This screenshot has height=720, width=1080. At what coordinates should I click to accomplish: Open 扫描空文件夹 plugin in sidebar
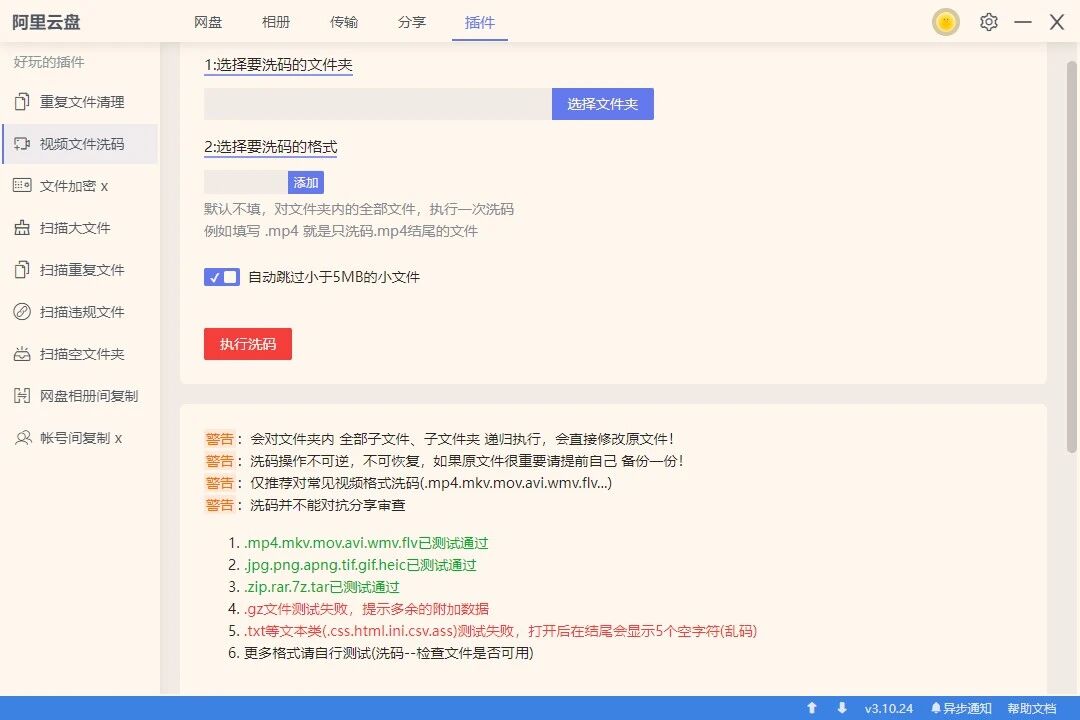click(x=80, y=354)
